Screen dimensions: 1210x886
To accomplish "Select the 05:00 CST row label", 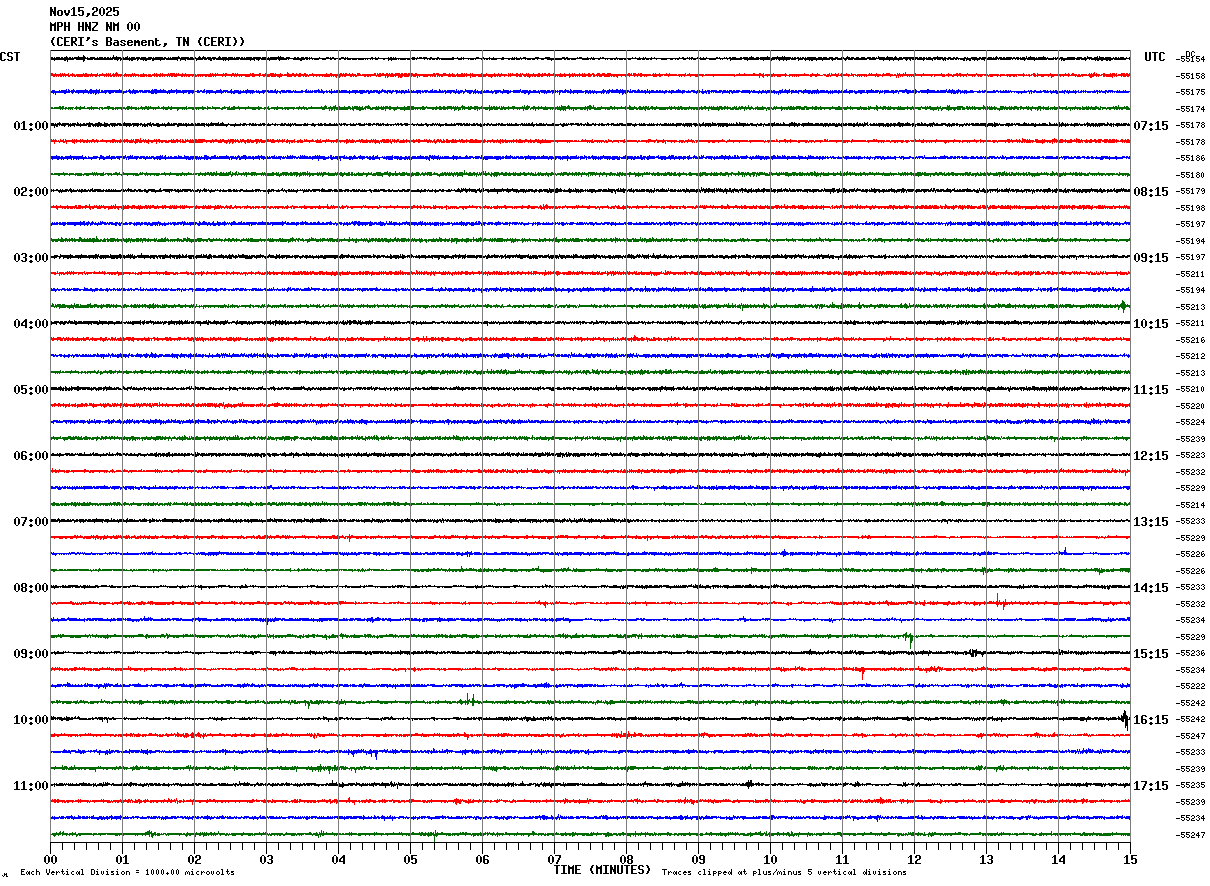I will 30,390.
